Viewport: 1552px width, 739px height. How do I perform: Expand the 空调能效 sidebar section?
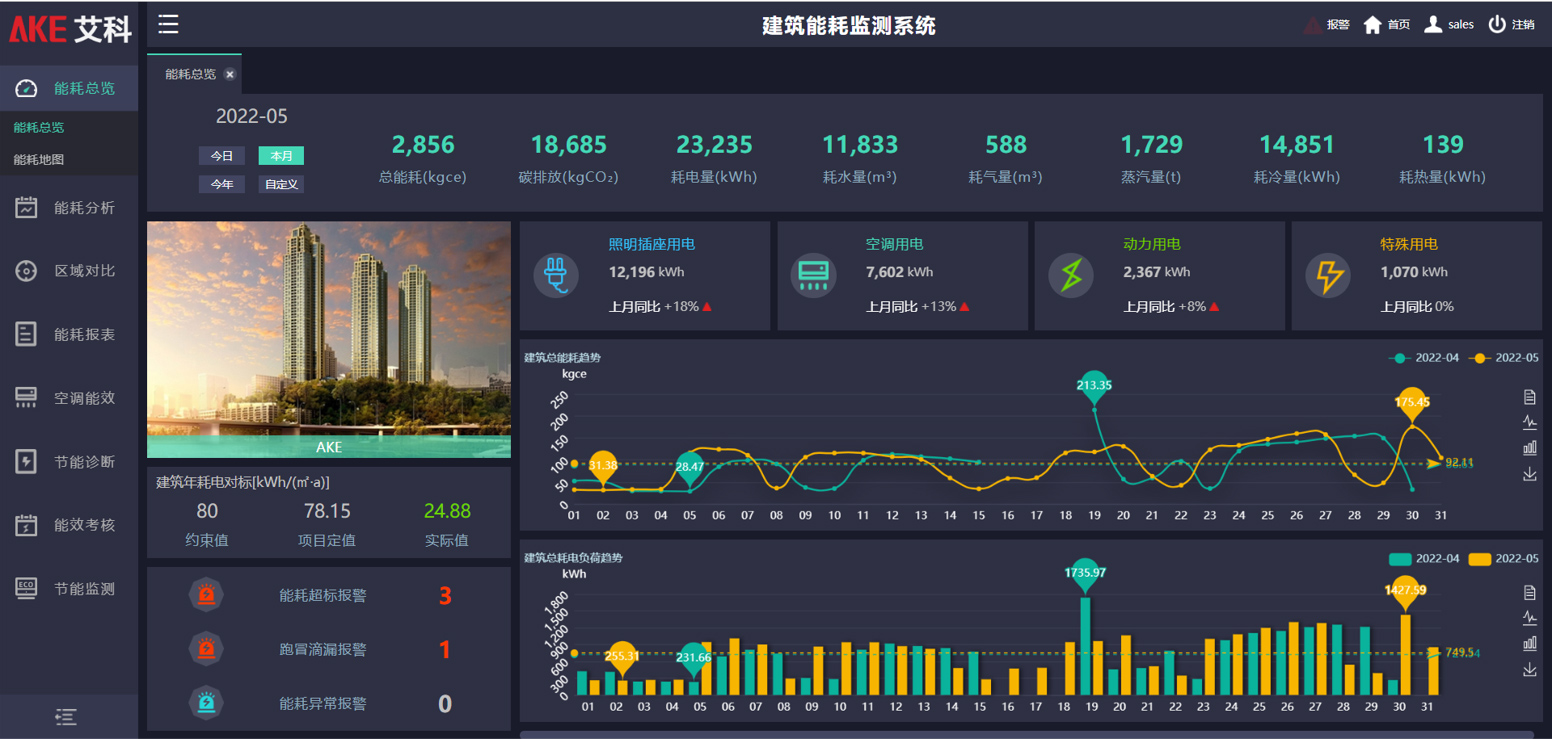[69, 398]
